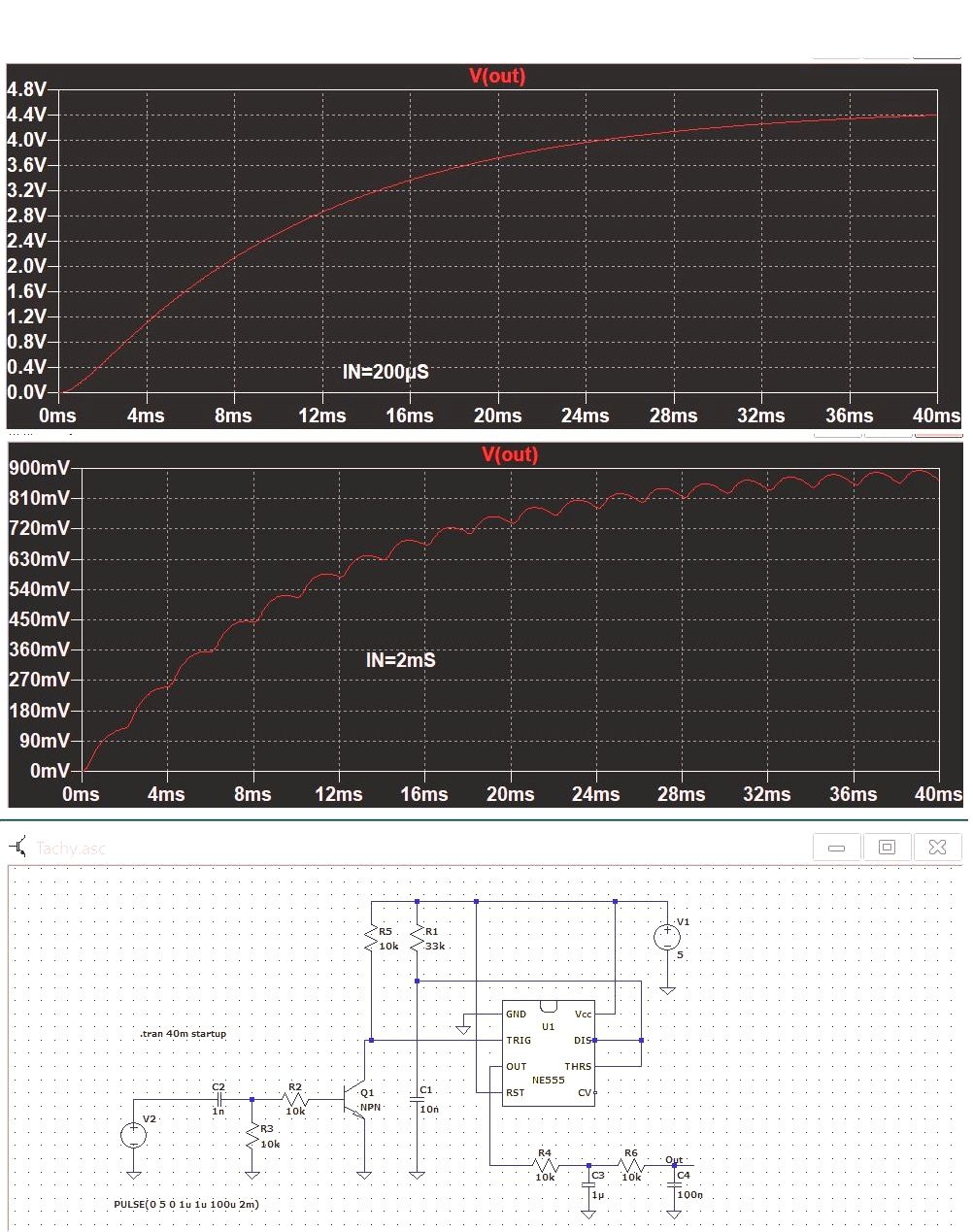
Task: Click the 5 volt value of V1
Action: 680,955
